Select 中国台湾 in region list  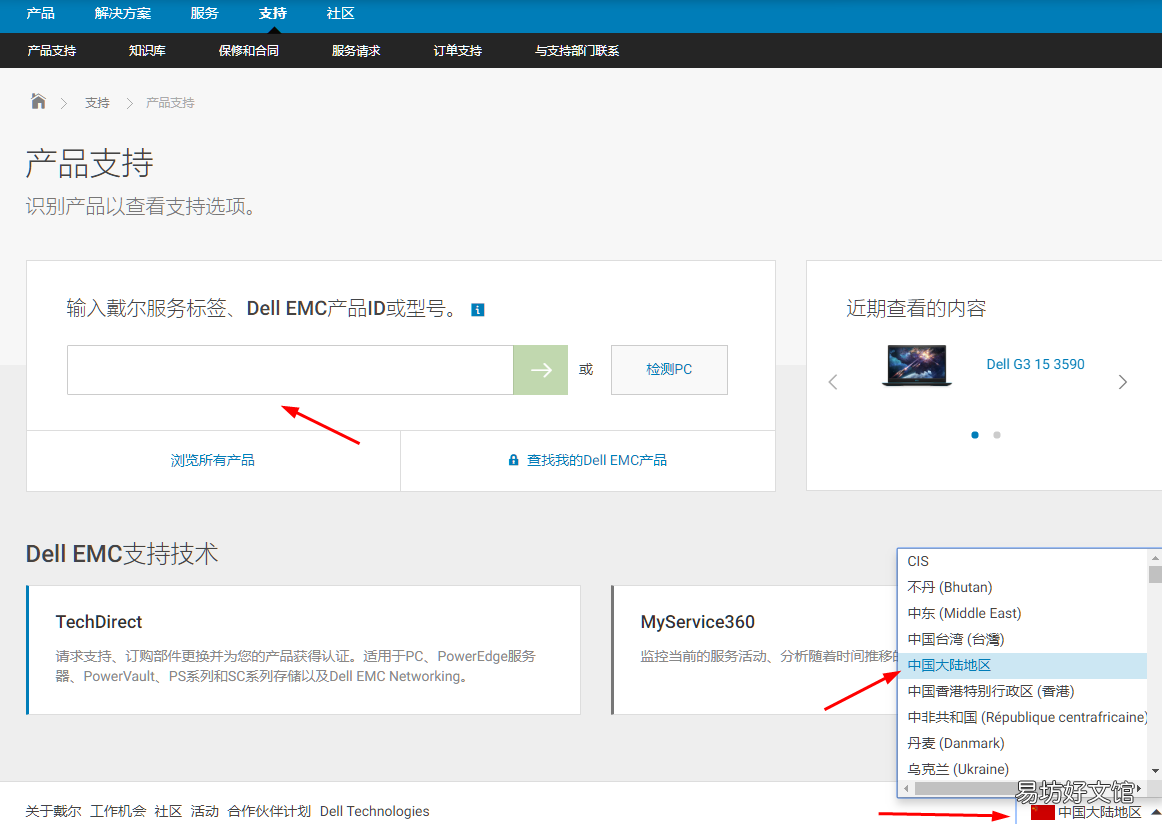[x=1023, y=639]
